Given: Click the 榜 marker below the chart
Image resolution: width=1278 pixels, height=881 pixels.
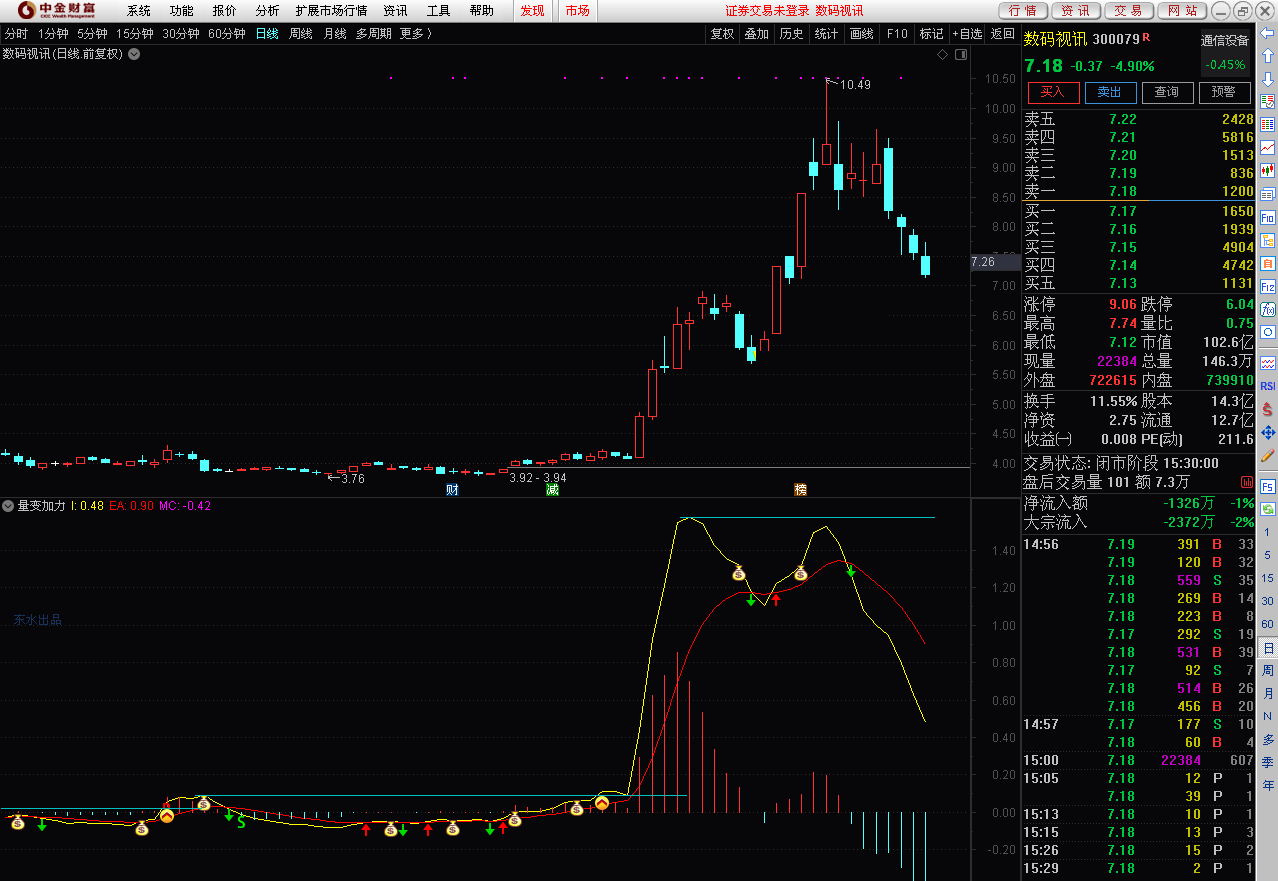Looking at the screenshot, I should pyautogui.click(x=800, y=489).
